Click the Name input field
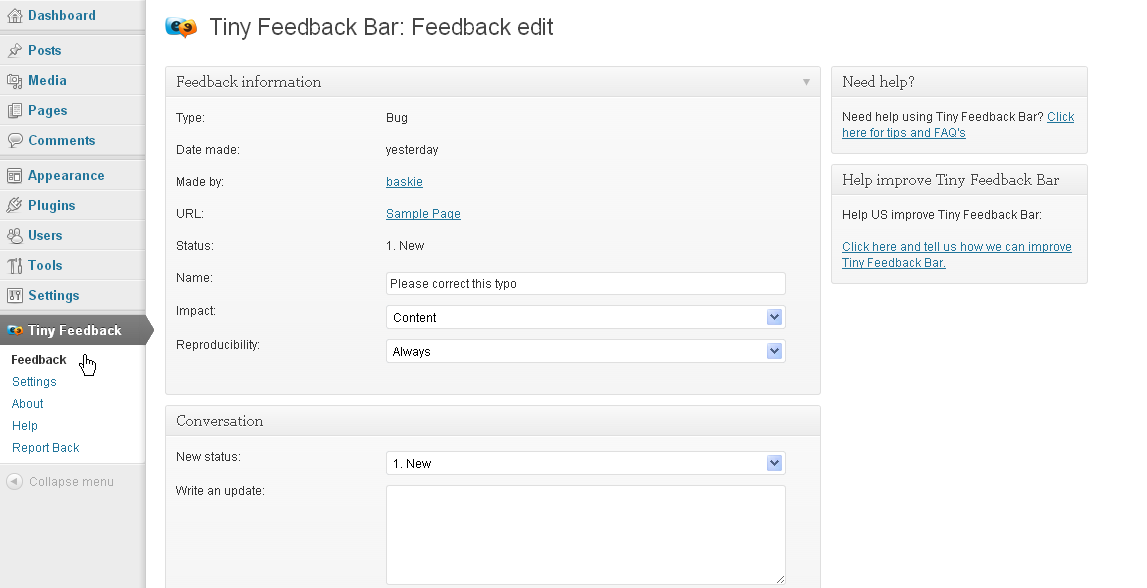The height and width of the screenshot is (588, 1147). (x=585, y=284)
